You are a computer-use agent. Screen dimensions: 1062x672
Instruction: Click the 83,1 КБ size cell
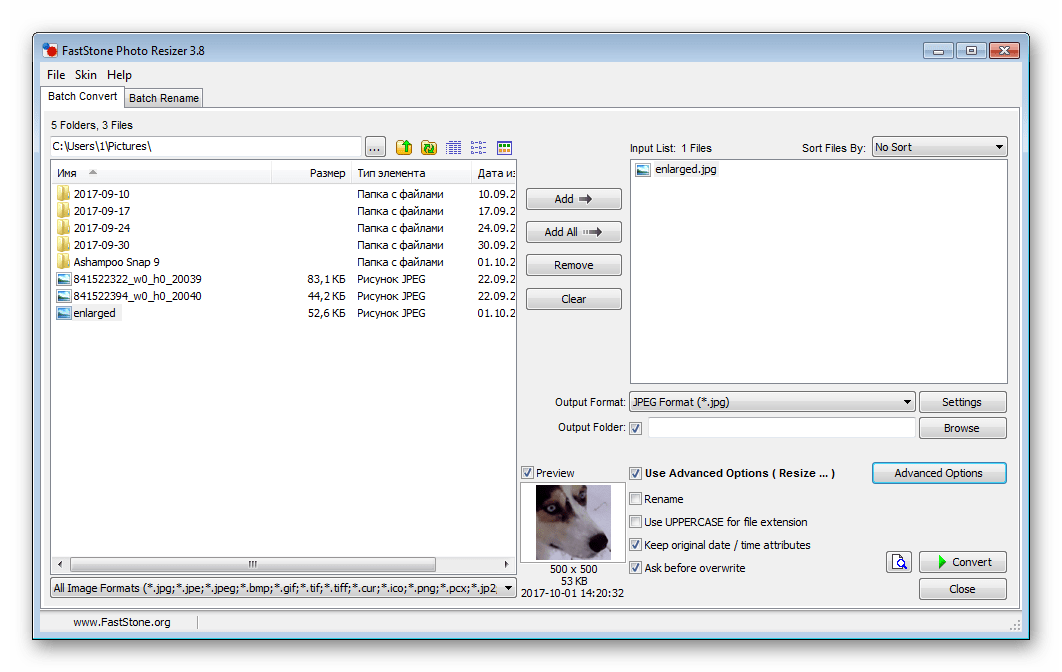click(x=326, y=279)
